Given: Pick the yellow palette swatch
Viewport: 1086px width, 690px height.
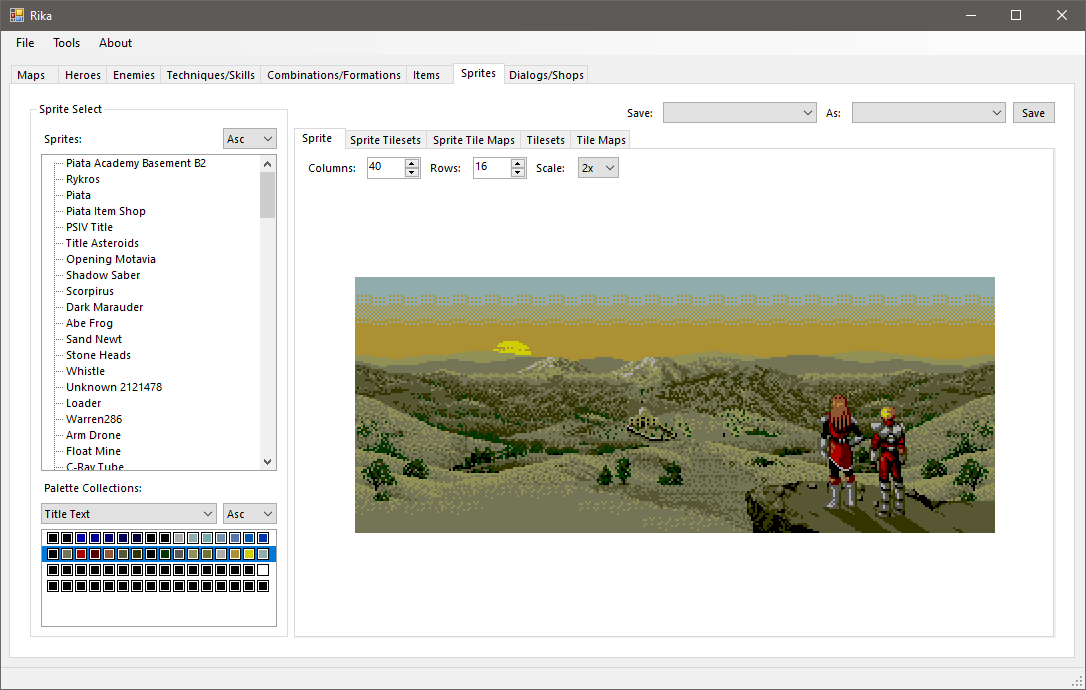Looking at the screenshot, I should click(249, 554).
